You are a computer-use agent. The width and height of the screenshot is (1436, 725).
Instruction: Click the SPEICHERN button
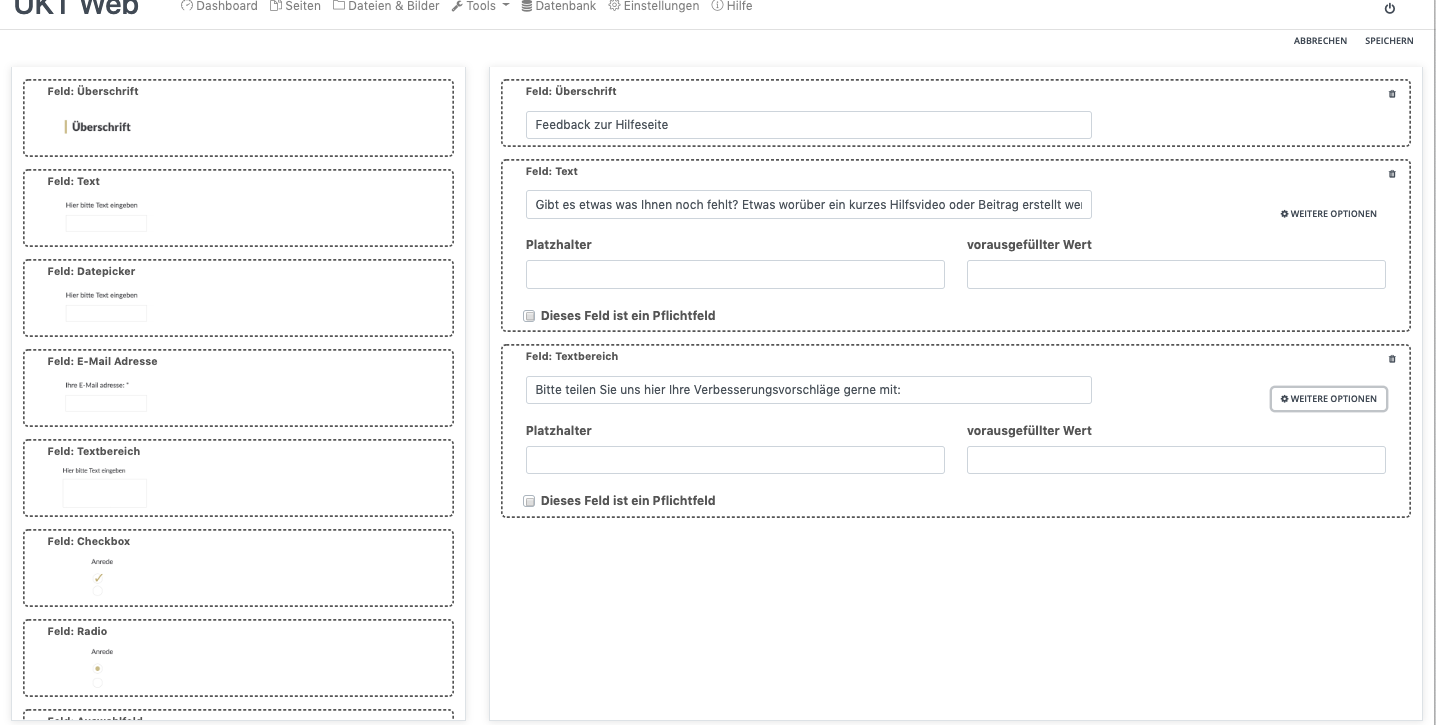click(1389, 41)
